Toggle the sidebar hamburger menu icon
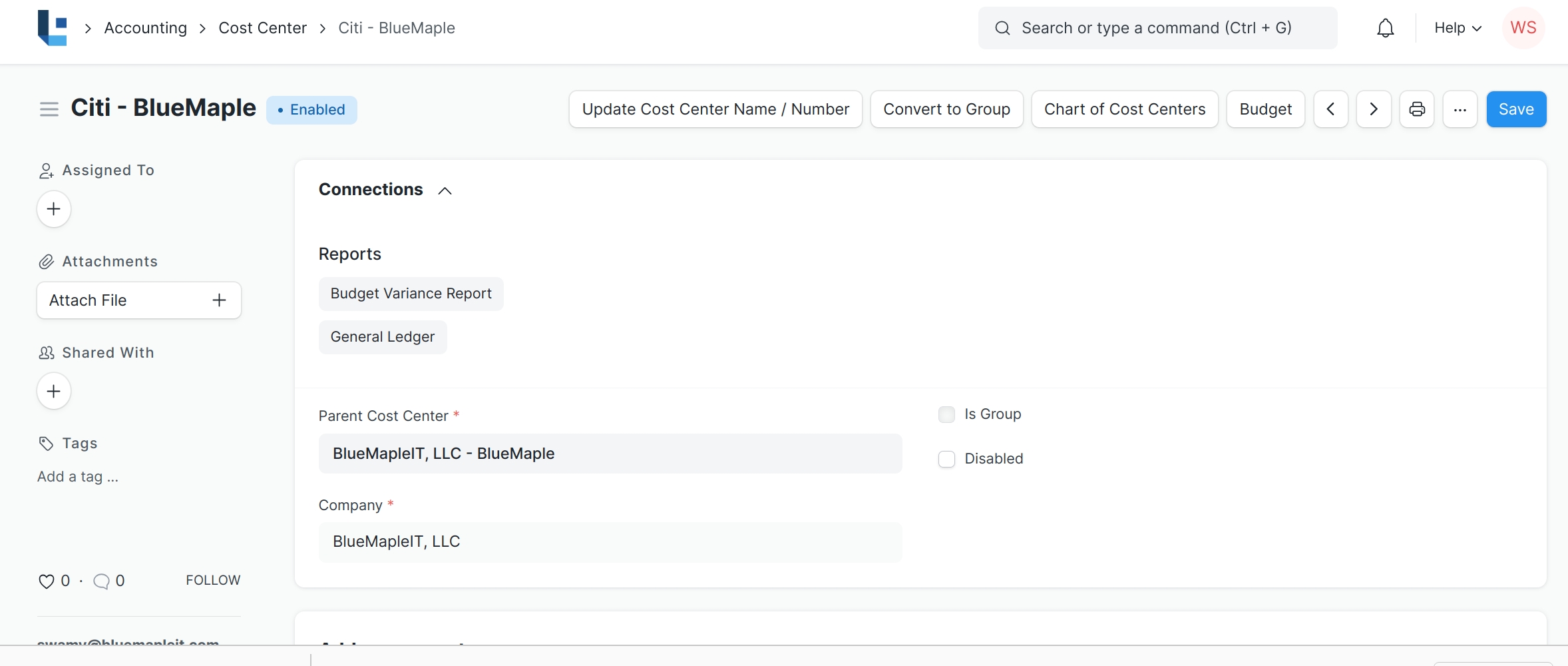 click(49, 109)
